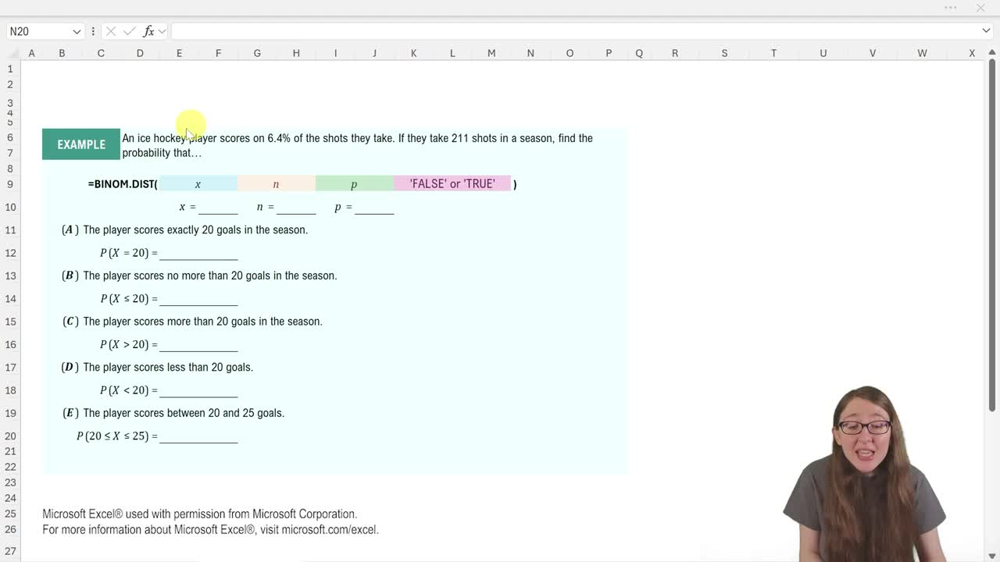Click the vertical dots beside Name Box
Viewport: 1000px width, 562px height.
pyautogui.click(x=93, y=31)
